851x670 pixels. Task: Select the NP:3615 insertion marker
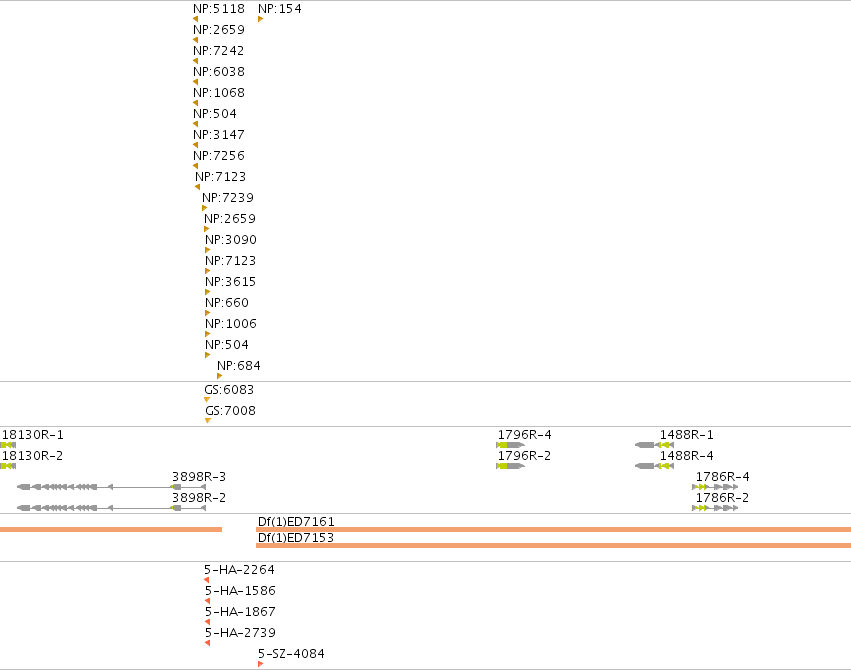tap(207, 292)
